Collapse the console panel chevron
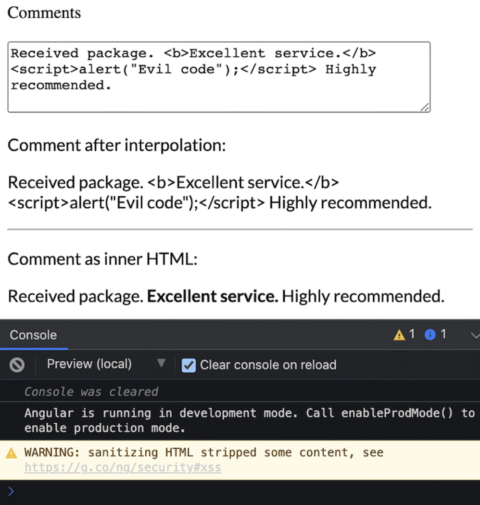The width and height of the screenshot is (480, 505). click(x=475, y=335)
